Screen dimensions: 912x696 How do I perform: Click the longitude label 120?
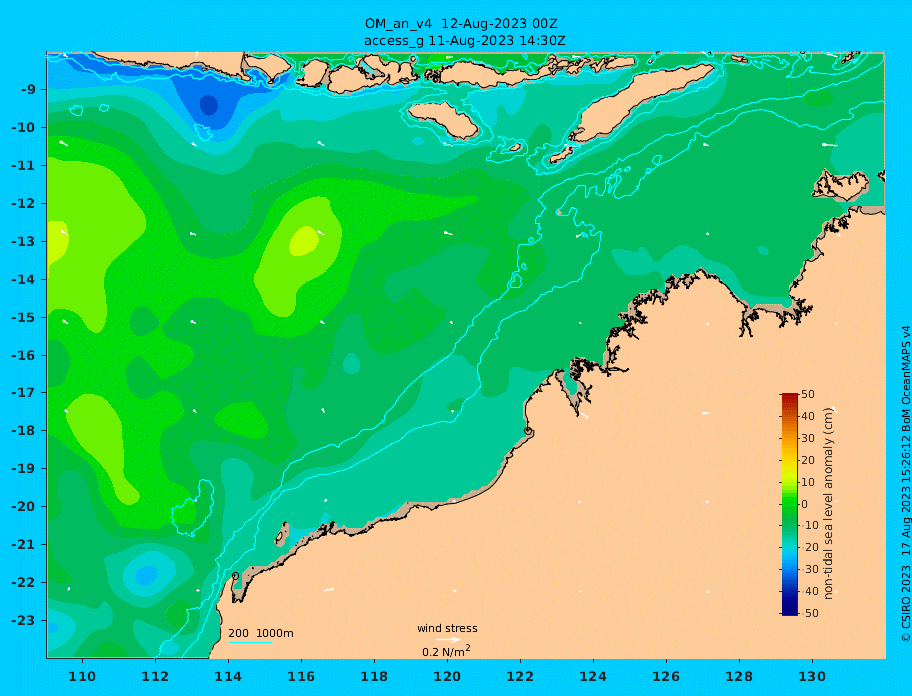447,676
